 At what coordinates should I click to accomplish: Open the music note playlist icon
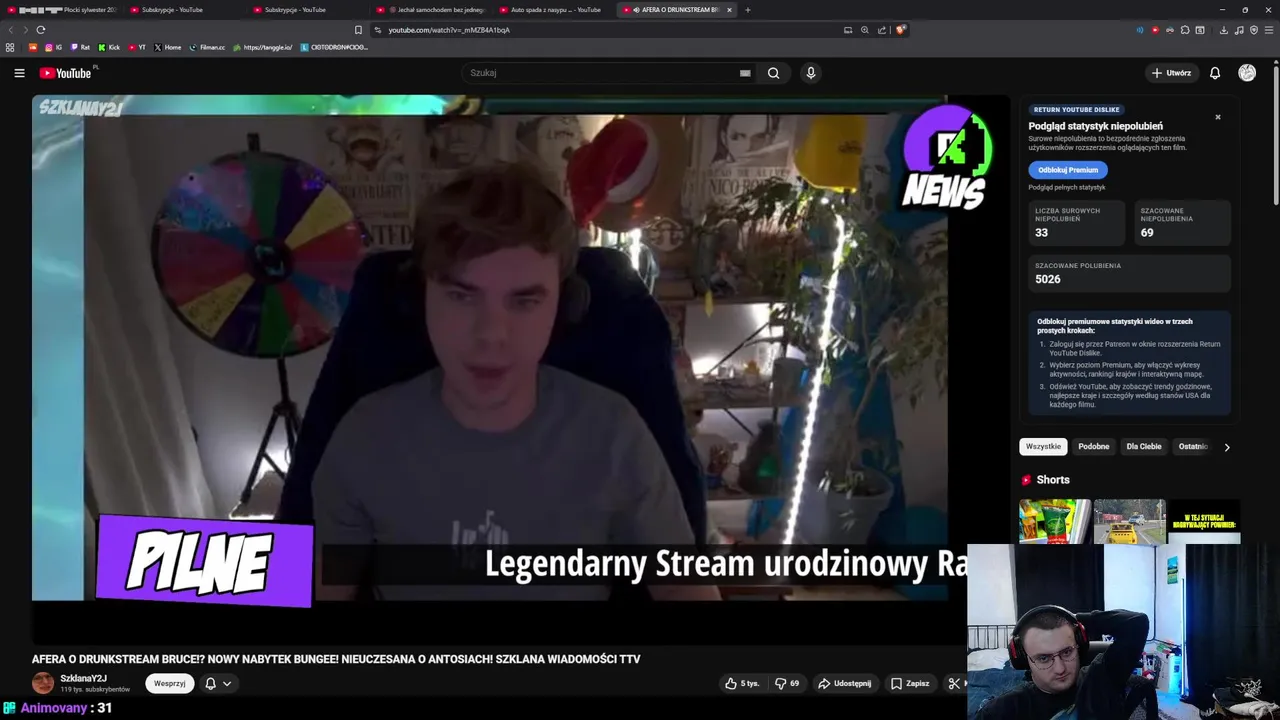coord(1239,30)
